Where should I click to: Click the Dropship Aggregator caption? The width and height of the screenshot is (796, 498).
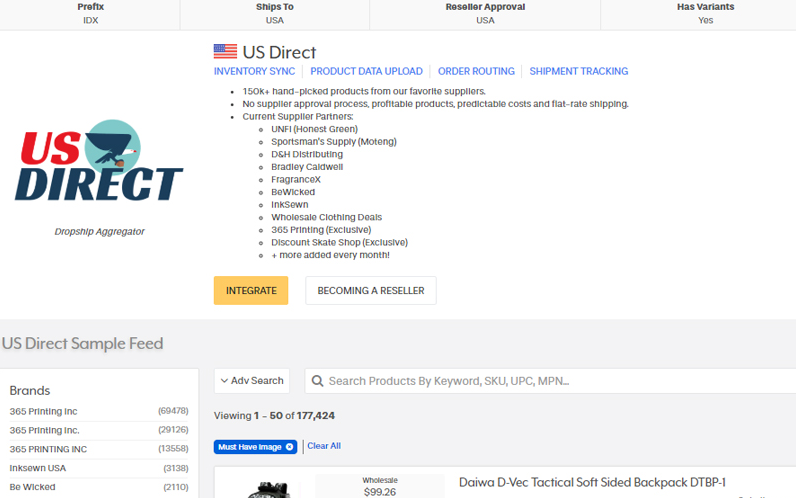coord(100,231)
